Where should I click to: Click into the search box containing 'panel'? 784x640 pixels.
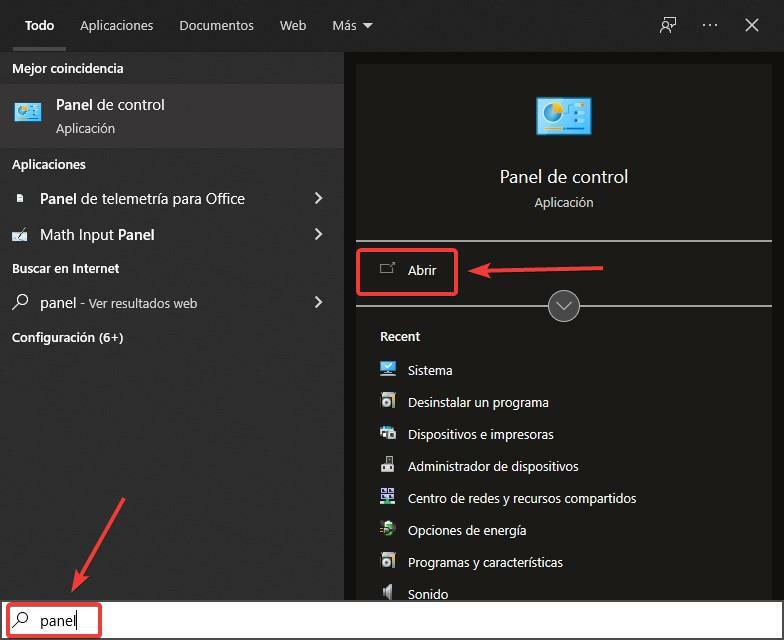pyautogui.click(x=392, y=620)
